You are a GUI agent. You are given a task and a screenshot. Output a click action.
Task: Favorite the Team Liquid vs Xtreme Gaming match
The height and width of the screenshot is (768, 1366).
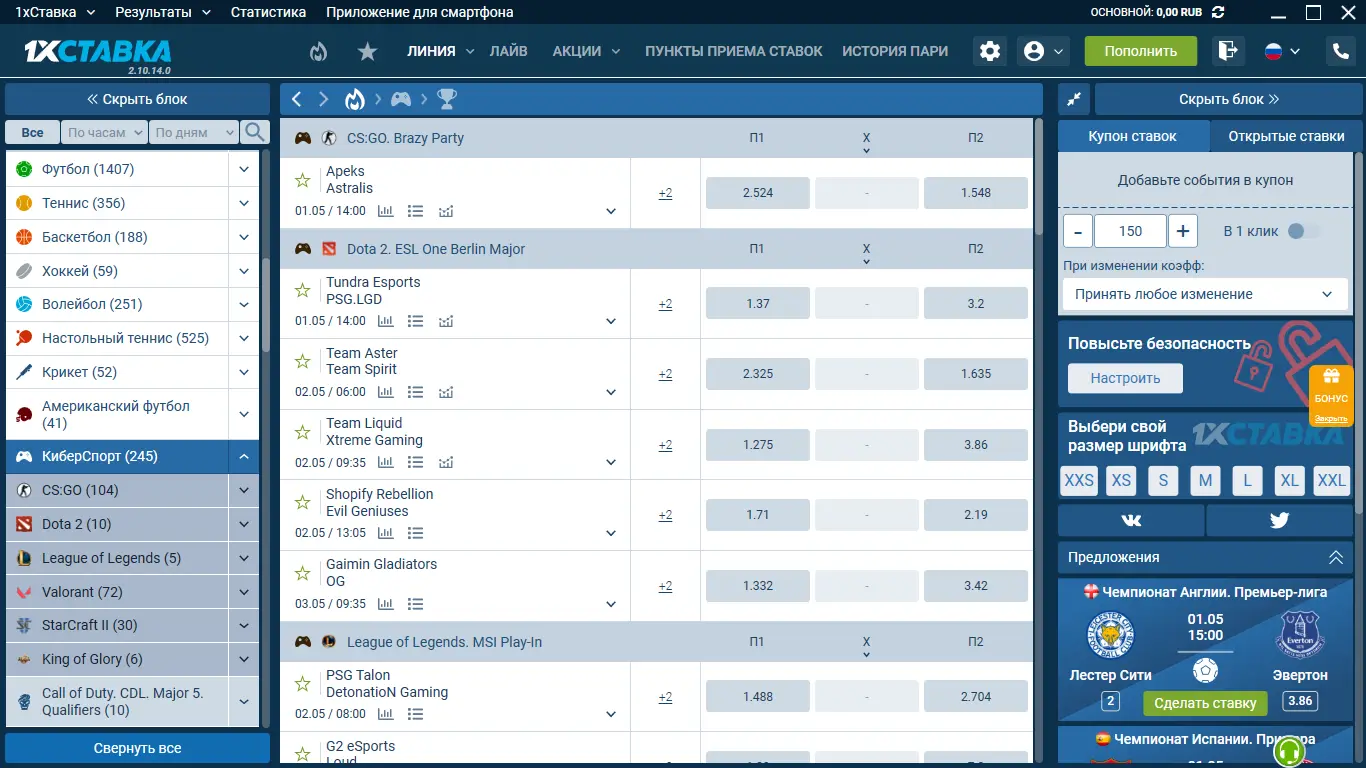pos(302,432)
